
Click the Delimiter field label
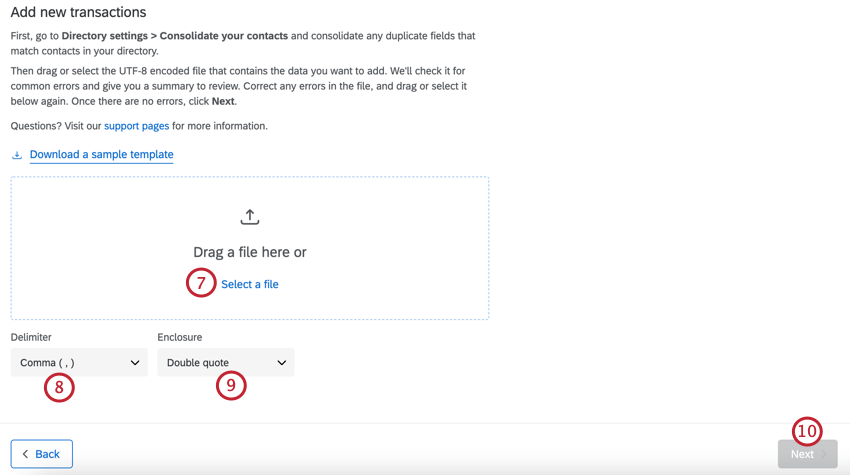click(x=31, y=337)
